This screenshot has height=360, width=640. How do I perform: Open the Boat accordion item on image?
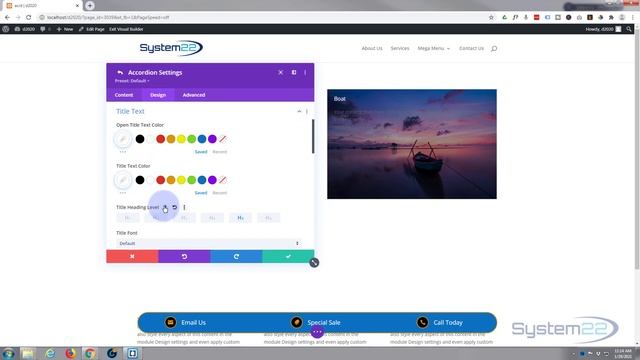(340, 99)
